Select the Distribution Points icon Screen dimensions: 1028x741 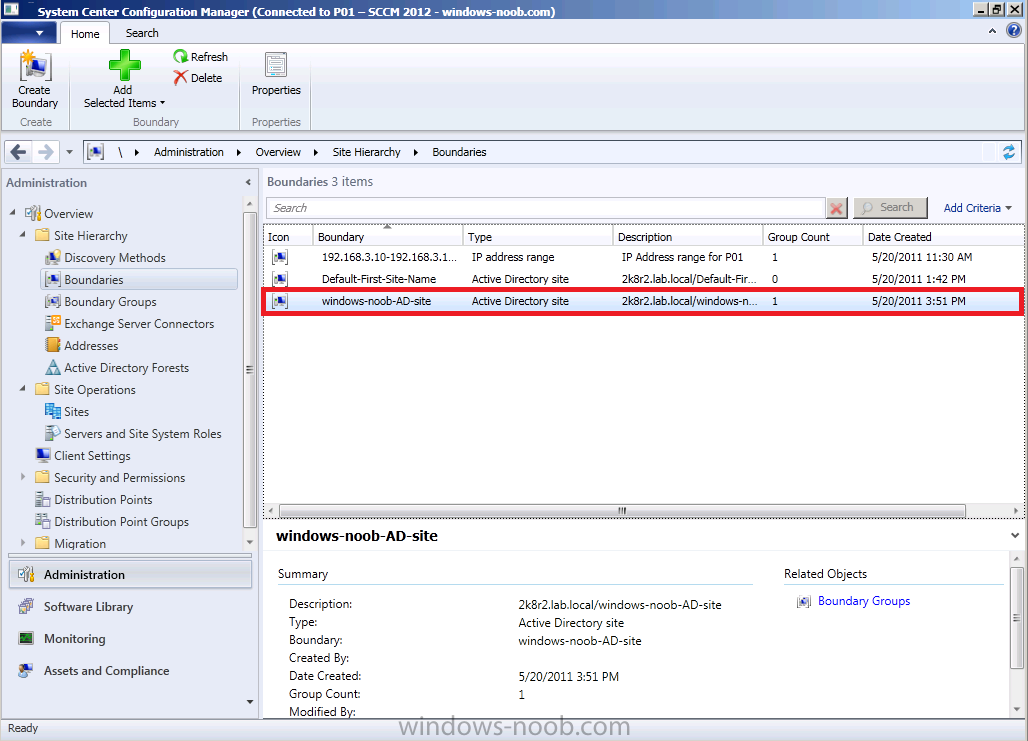click(x=43, y=500)
